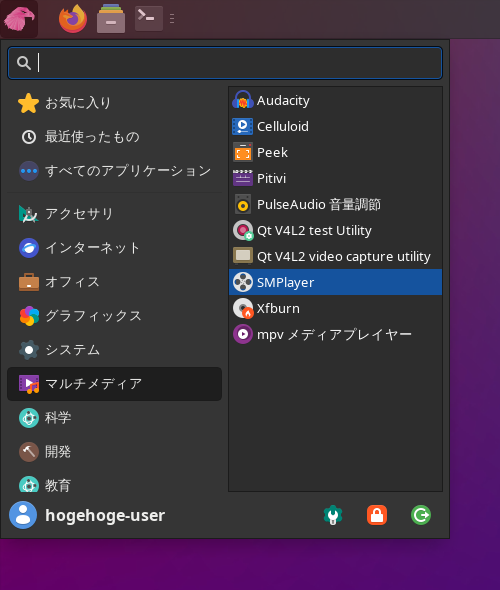
Task: Open the グラフィックス category
Action: click(x=114, y=316)
